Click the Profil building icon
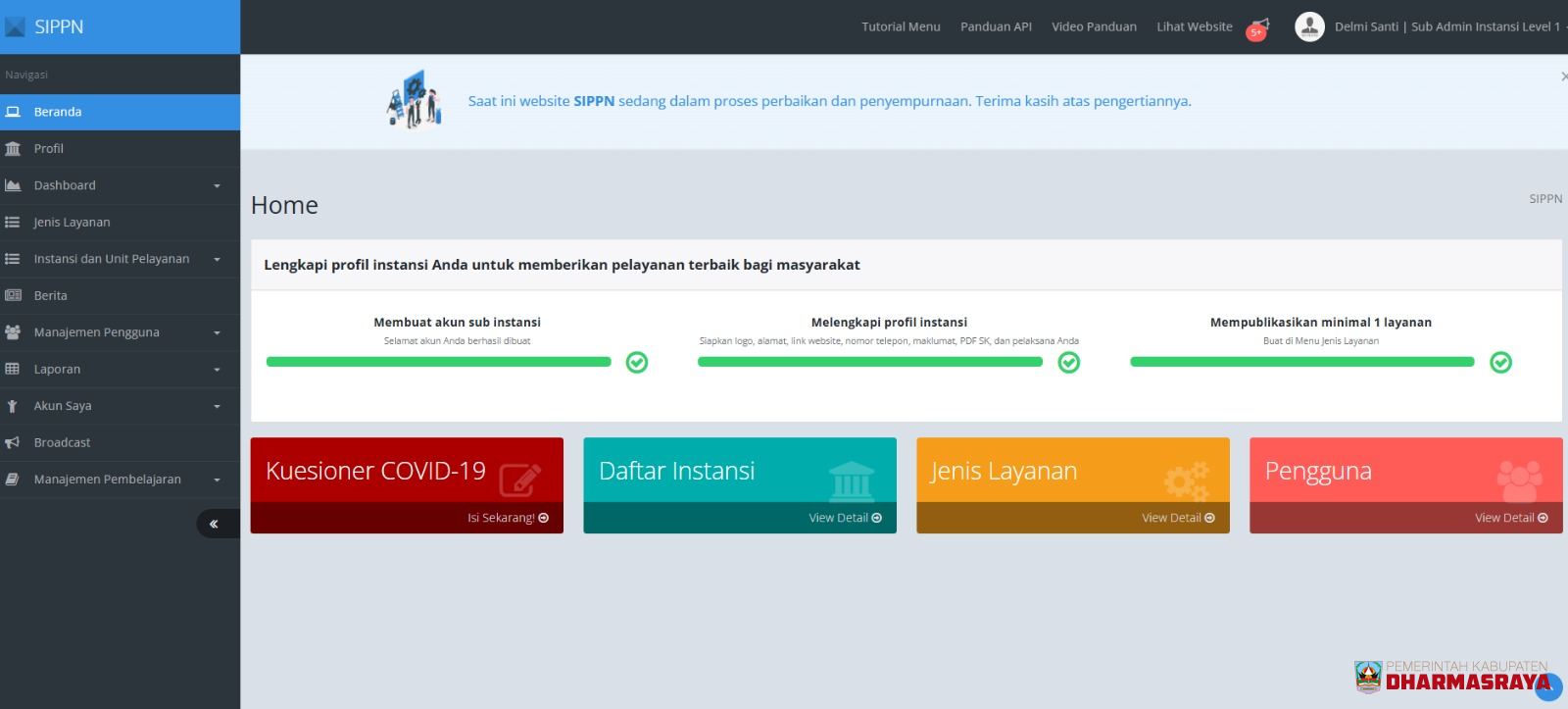 [x=13, y=149]
